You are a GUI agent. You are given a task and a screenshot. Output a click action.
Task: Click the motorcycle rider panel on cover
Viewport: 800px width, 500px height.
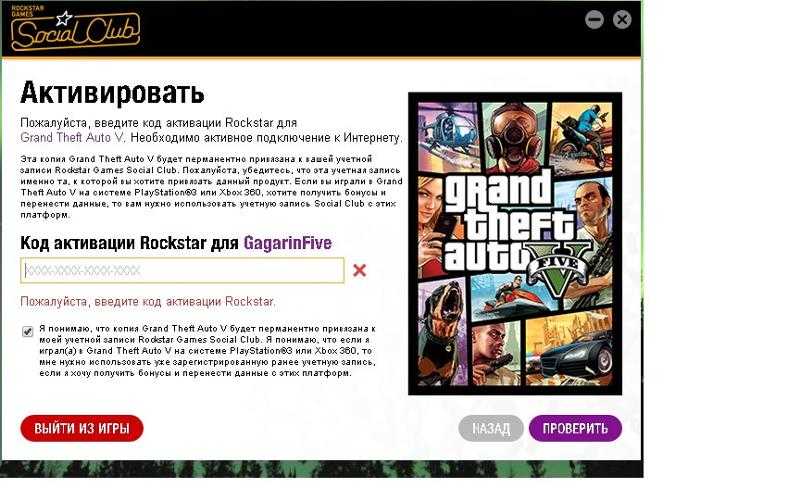(582, 138)
